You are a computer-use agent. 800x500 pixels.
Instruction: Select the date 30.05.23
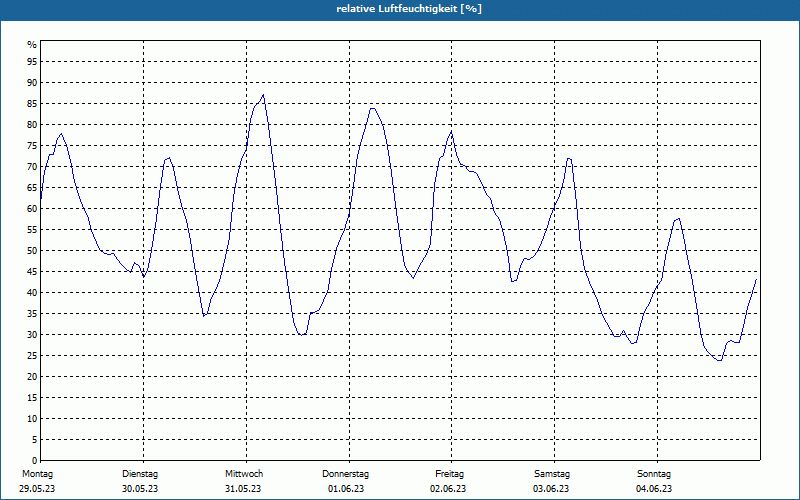[x=140, y=489]
